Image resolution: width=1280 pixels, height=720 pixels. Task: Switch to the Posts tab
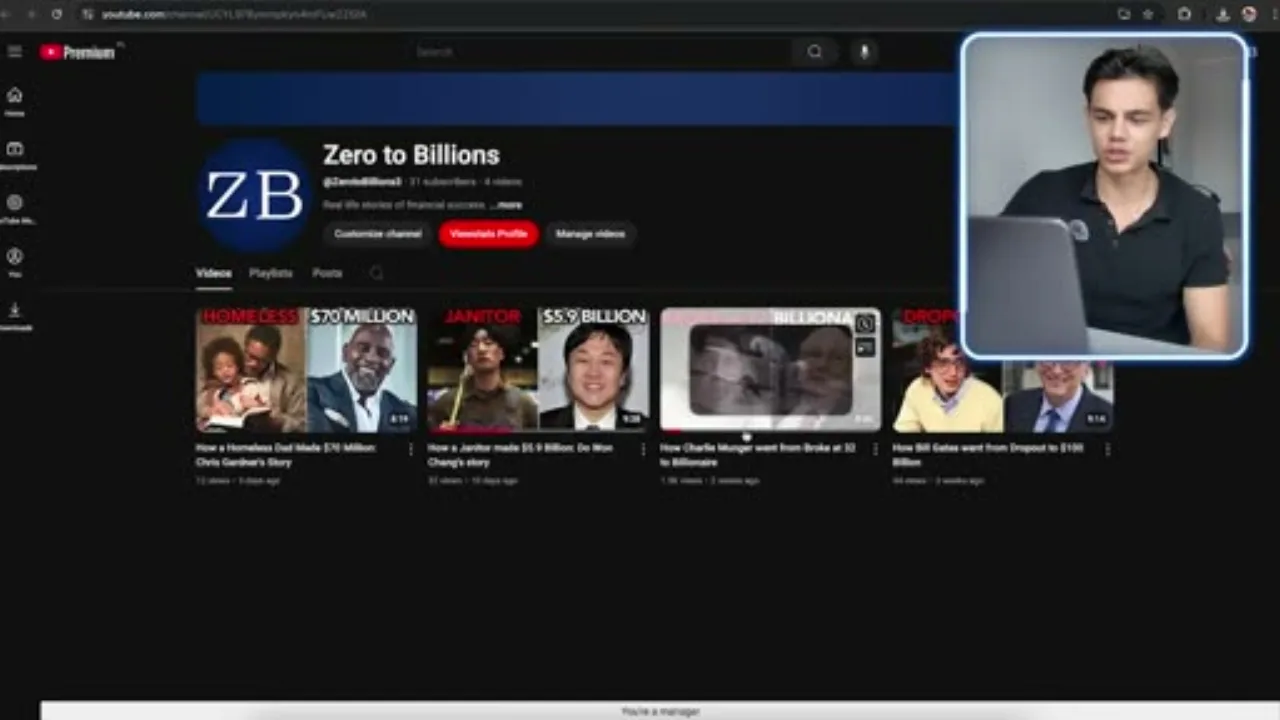click(327, 273)
